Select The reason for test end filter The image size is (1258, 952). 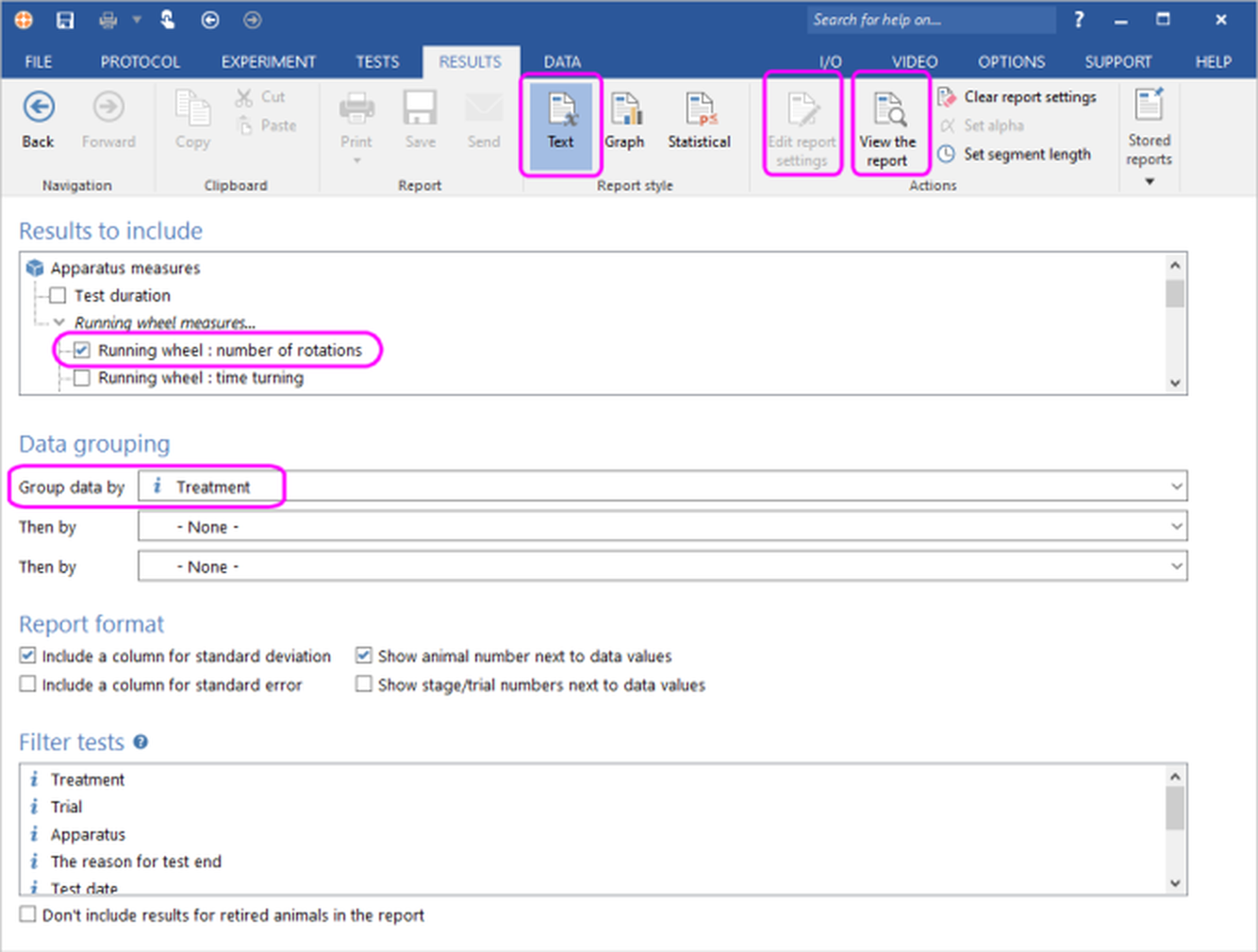click(x=136, y=862)
